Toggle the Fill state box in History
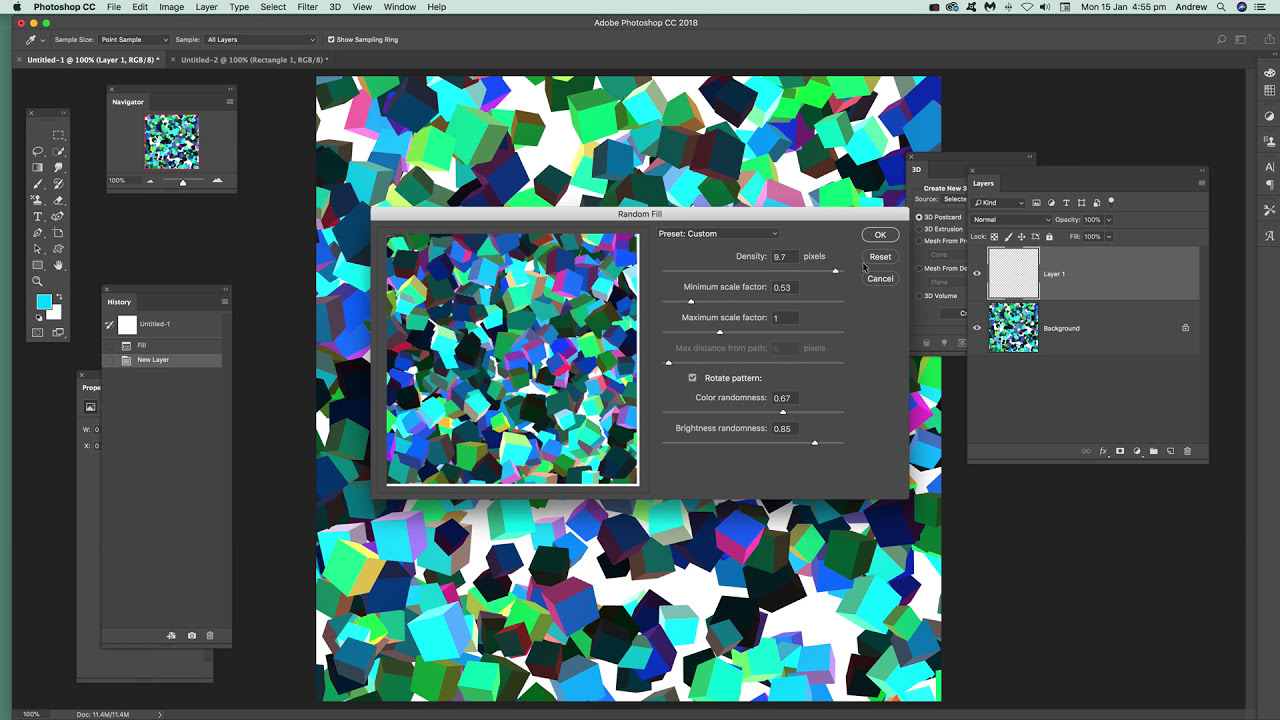 pyautogui.click(x=110, y=345)
